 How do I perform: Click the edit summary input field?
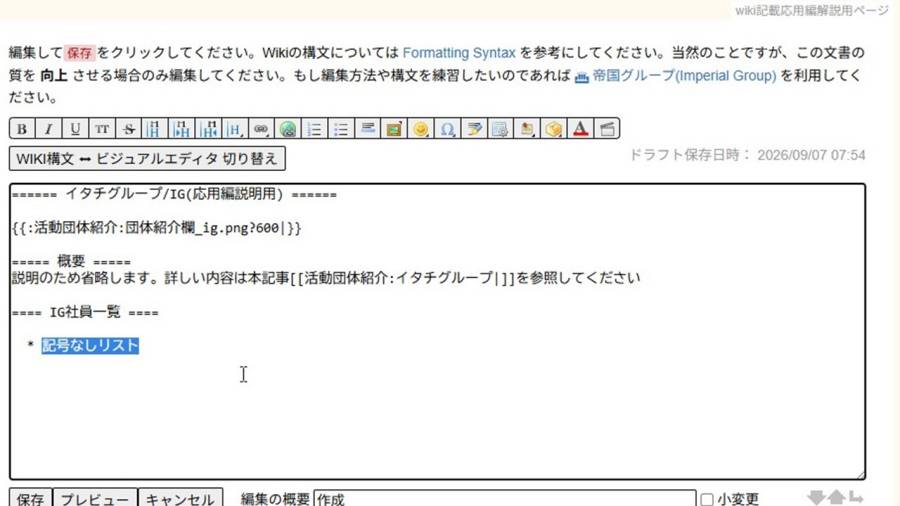[x=505, y=499]
